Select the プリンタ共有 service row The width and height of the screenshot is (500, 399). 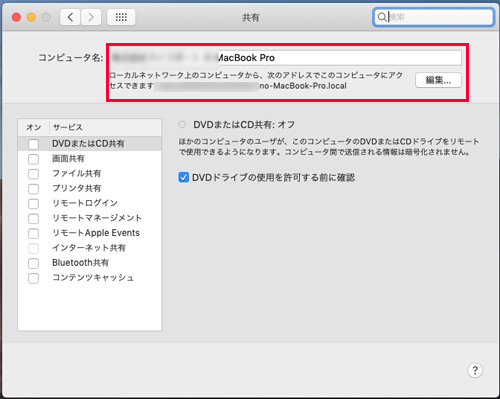[90, 188]
